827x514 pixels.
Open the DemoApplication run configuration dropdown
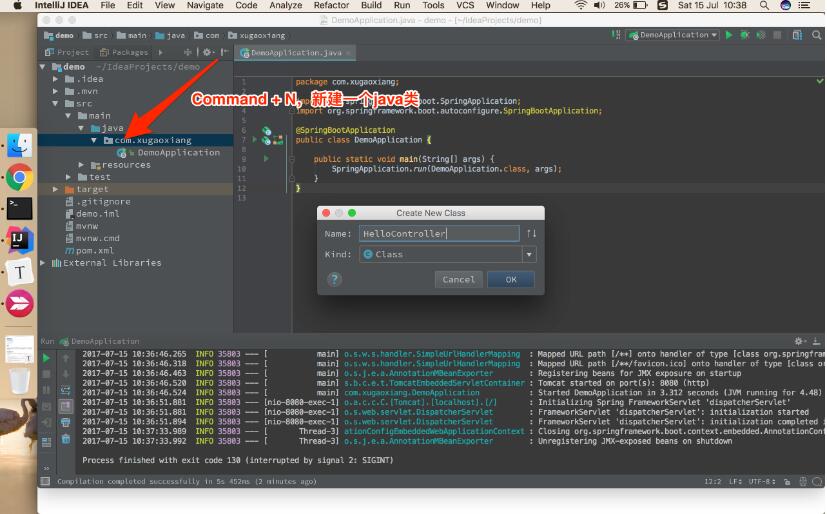pyautogui.click(x=673, y=35)
